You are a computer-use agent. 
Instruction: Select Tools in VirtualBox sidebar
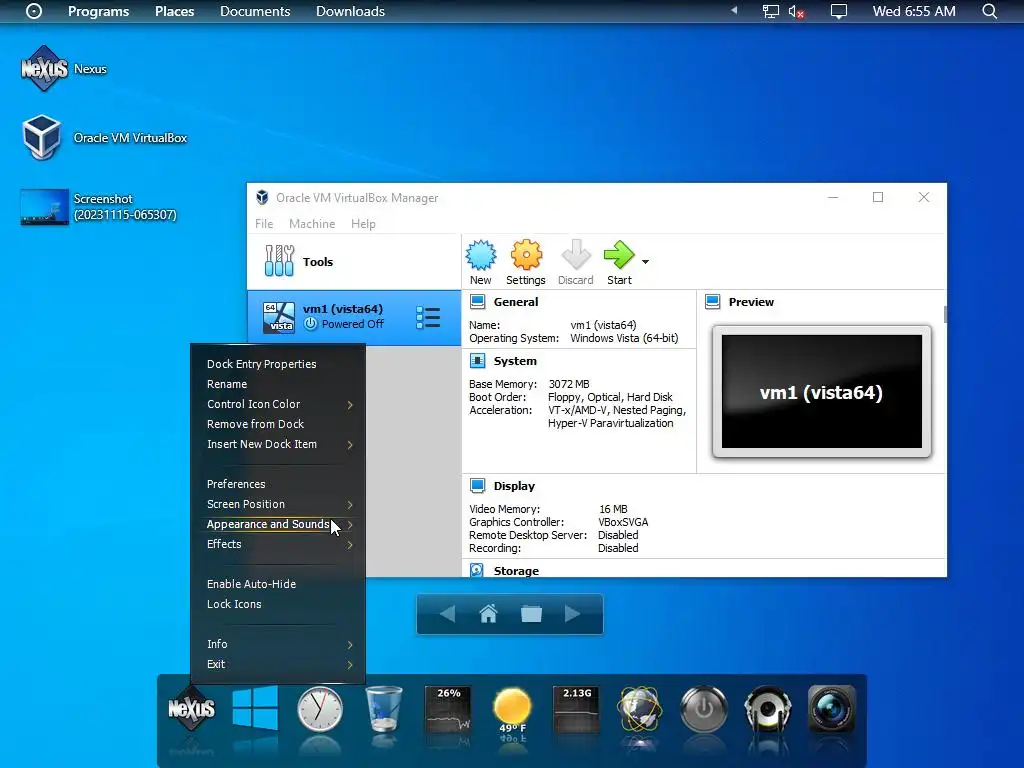coord(353,262)
